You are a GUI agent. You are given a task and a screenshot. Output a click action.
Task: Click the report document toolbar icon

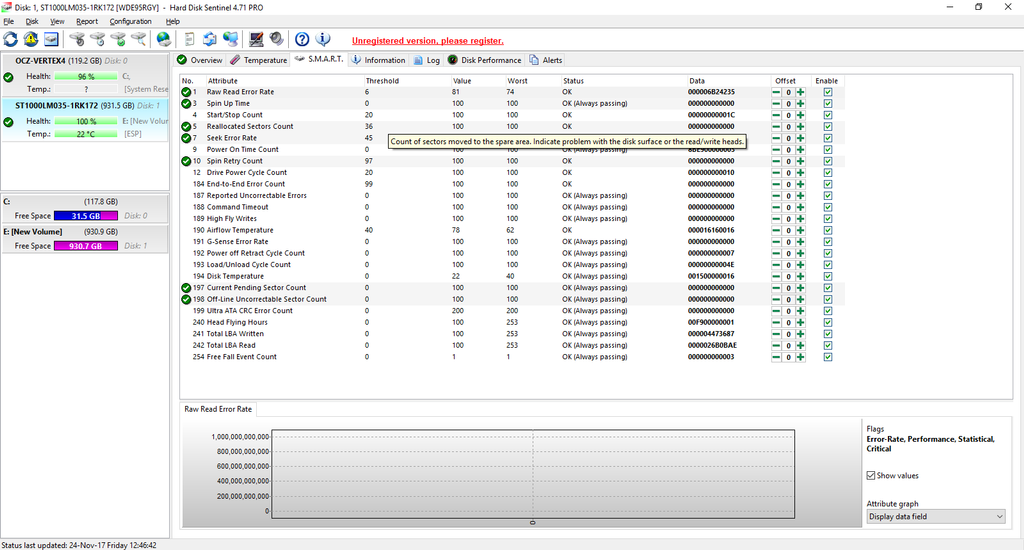click(x=190, y=40)
